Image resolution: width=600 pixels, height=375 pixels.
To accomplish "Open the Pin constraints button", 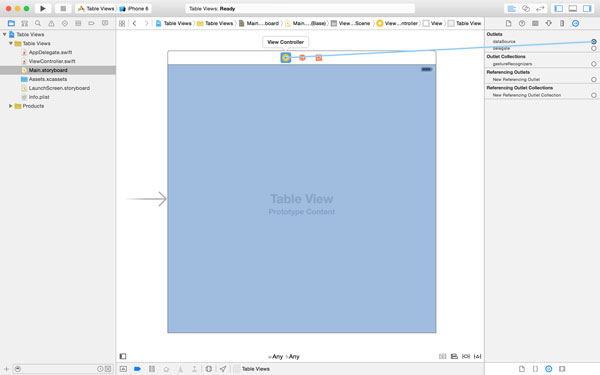I will 466,356.
